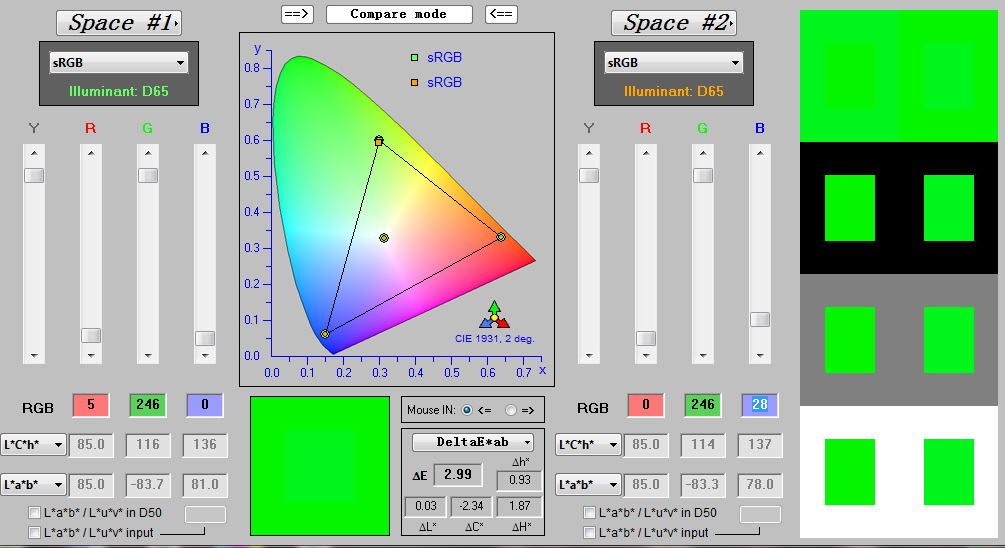Open the DeltaE*ab formula dropdown
The width and height of the screenshot is (1005, 548).
click(473, 442)
